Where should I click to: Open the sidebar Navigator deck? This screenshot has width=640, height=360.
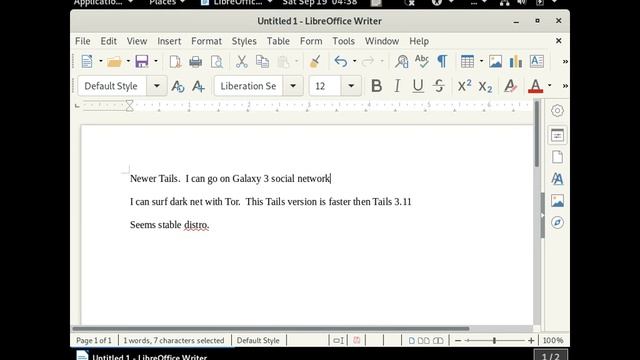(x=557, y=222)
